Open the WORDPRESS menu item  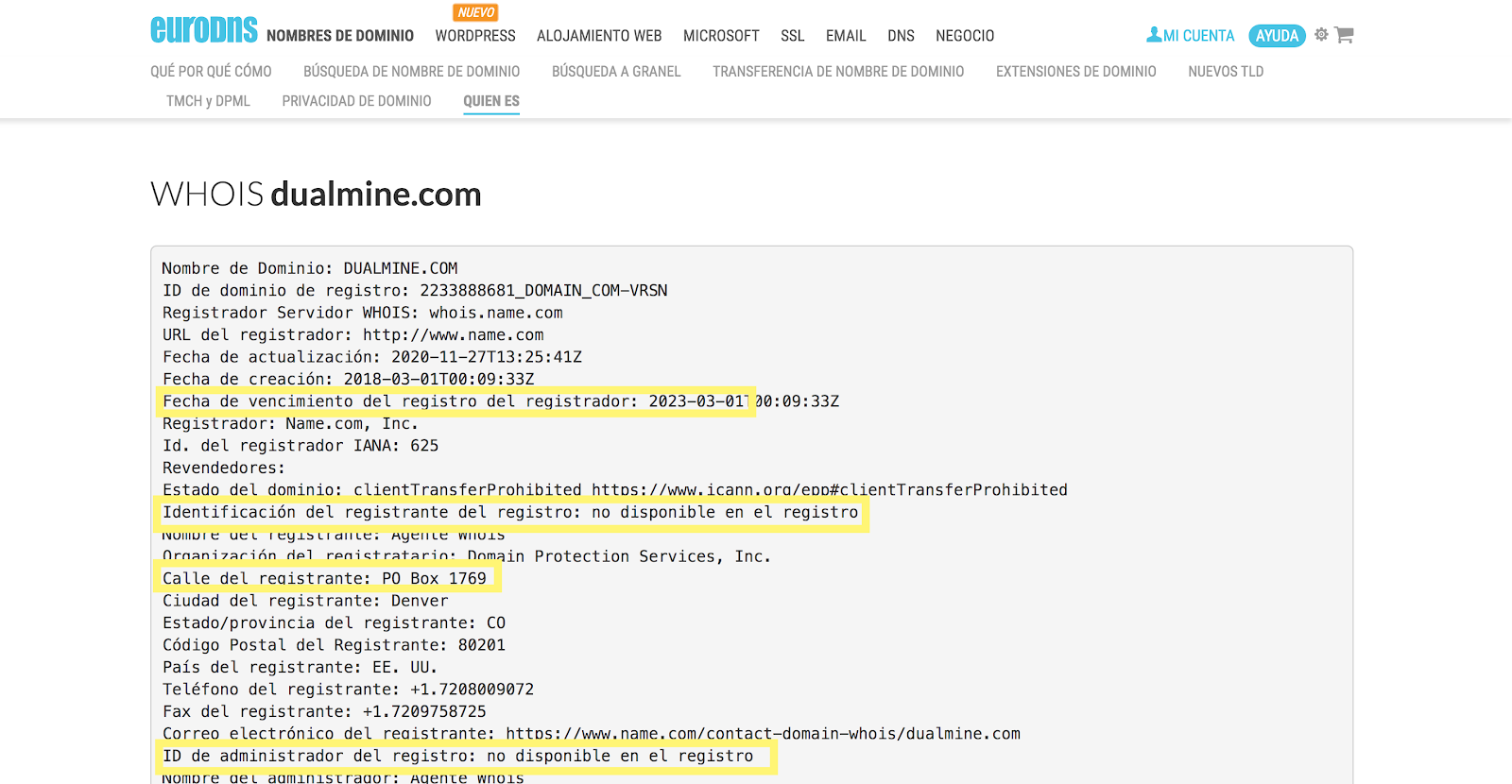(x=475, y=36)
